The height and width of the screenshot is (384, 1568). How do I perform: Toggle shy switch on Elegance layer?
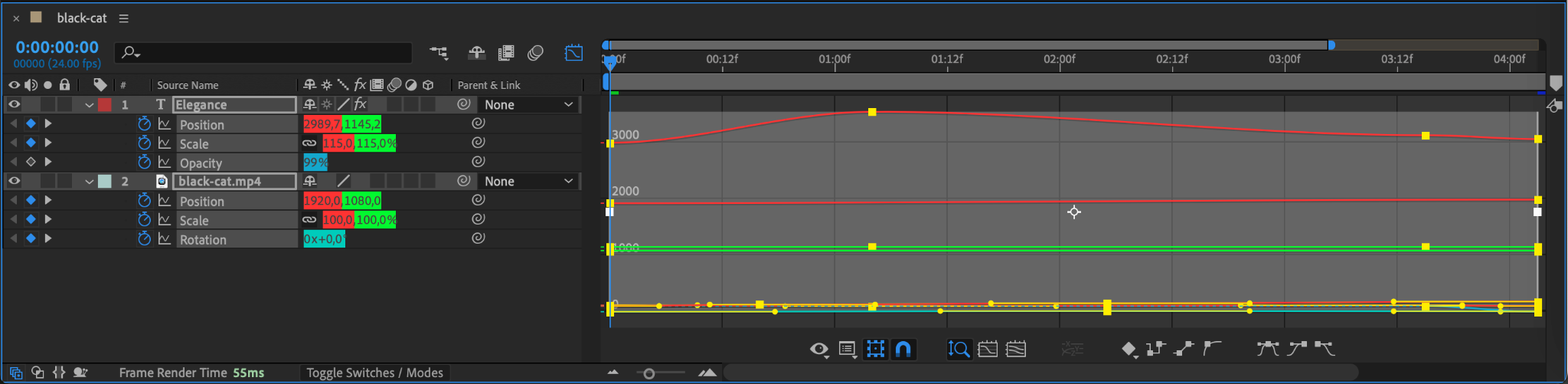point(309,104)
